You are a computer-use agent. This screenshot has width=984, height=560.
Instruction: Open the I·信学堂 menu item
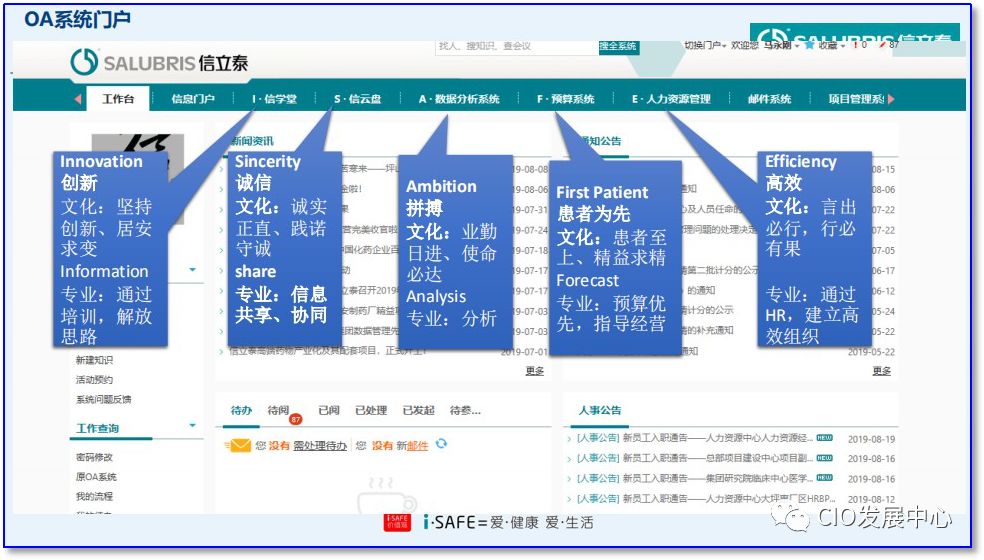click(274, 99)
